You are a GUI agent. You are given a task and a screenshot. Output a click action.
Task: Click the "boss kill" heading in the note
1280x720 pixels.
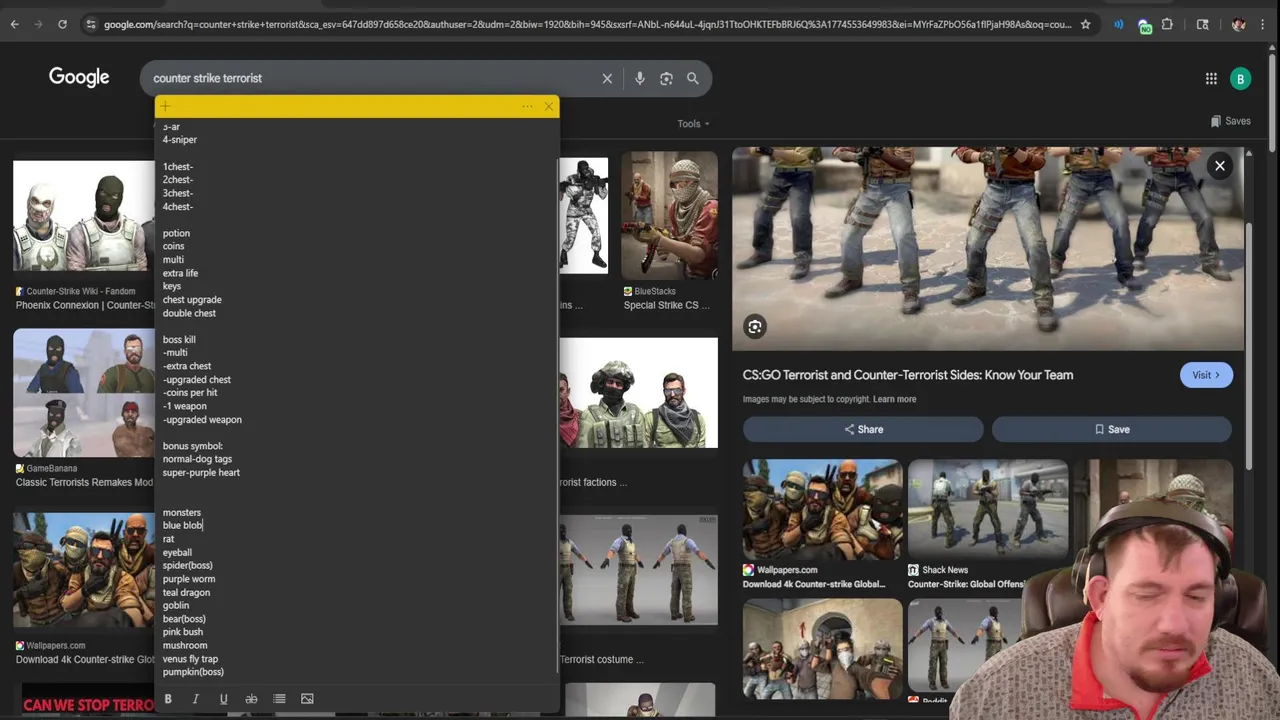click(179, 340)
